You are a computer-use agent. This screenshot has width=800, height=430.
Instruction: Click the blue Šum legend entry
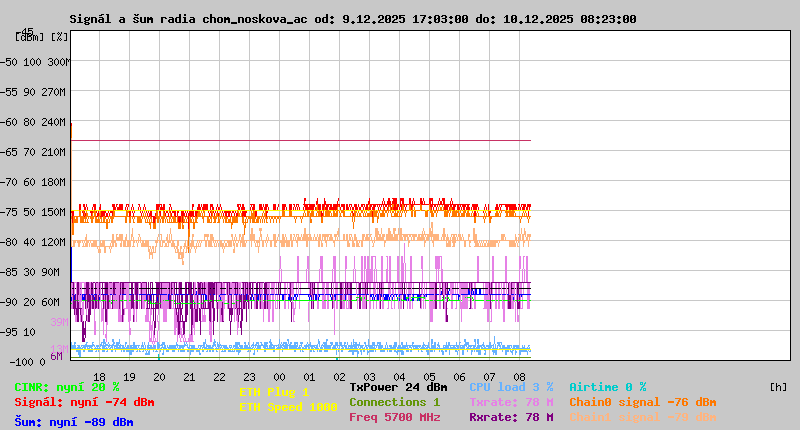click(74, 422)
